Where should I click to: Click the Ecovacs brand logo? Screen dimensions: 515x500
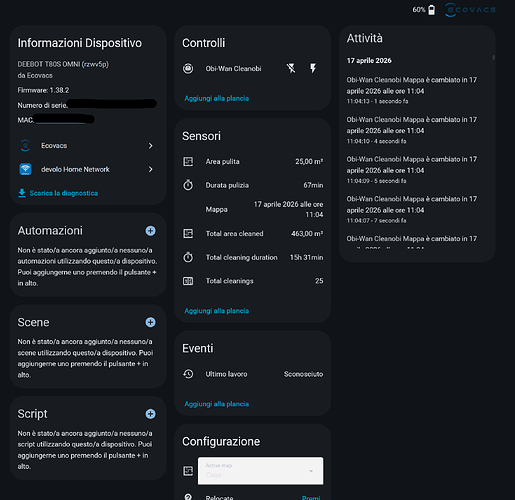(470, 10)
